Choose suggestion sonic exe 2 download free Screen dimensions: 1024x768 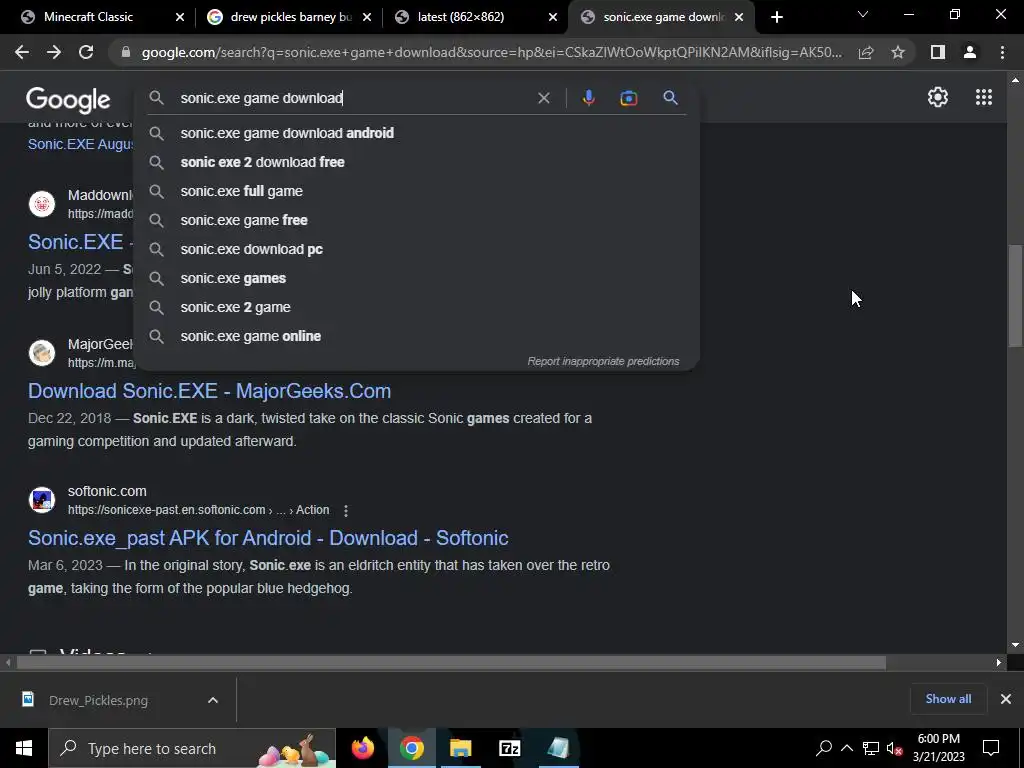(417, 162)
